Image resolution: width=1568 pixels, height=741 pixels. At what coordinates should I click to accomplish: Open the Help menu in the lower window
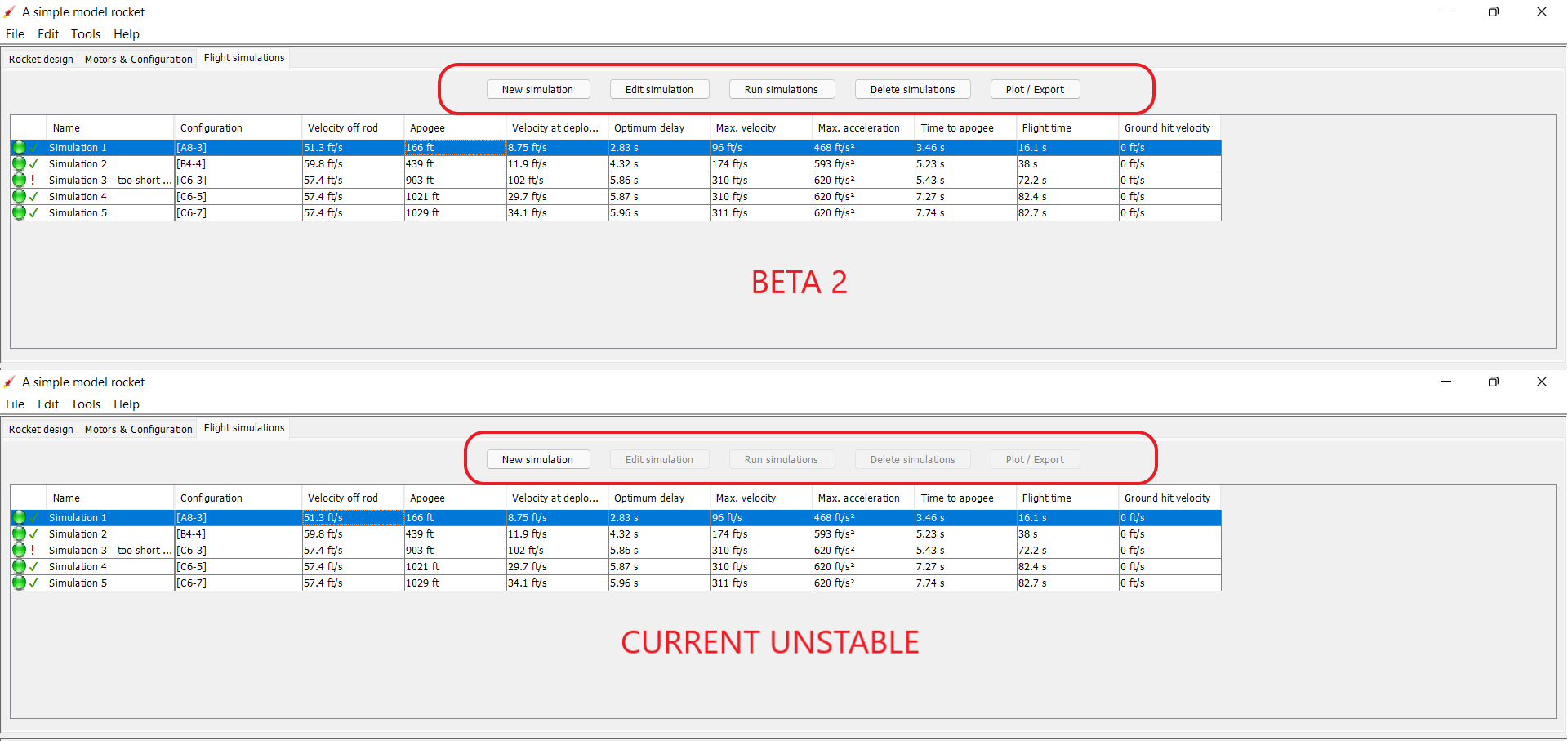126,404
